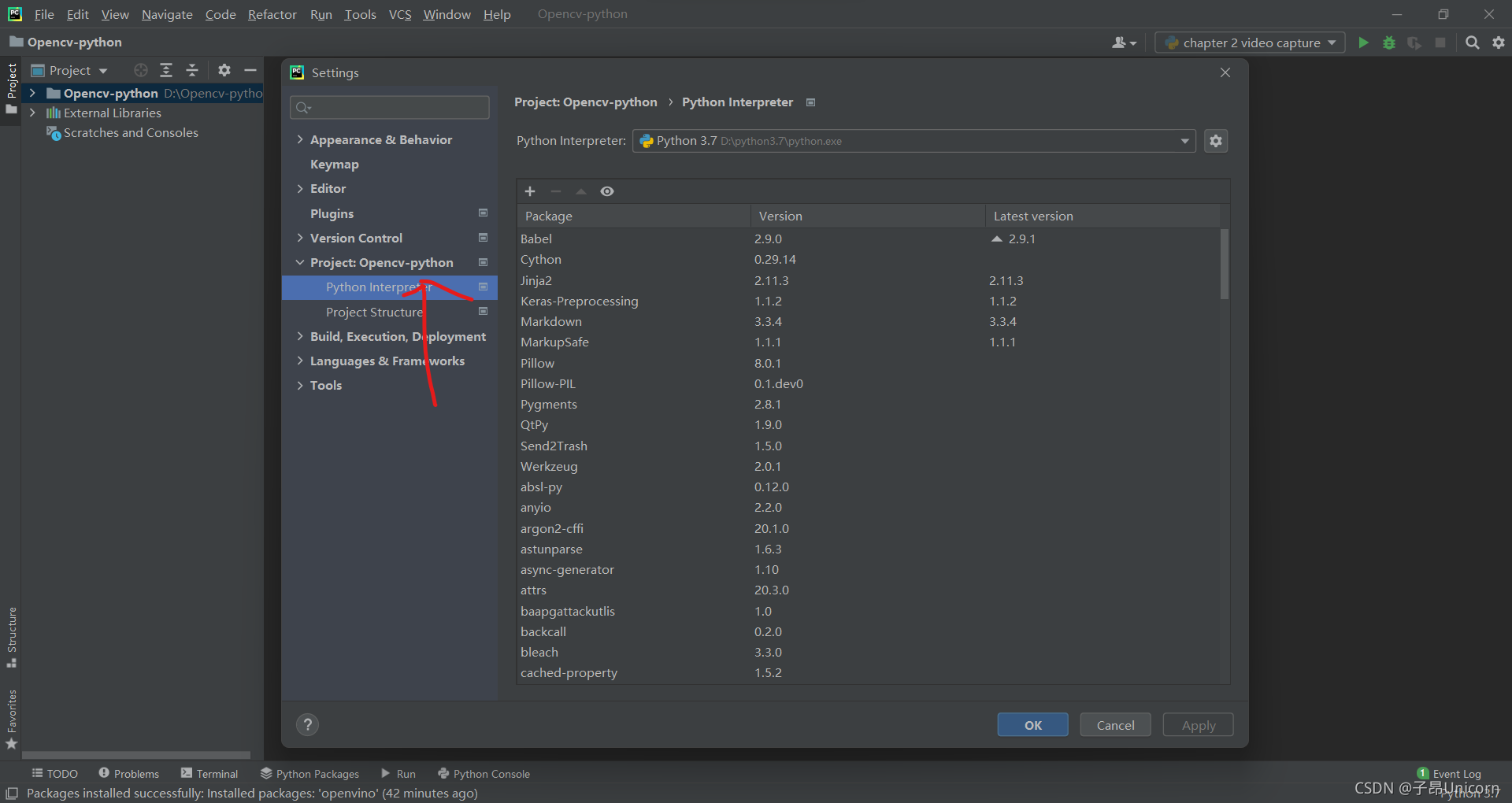1512x803 pixels.
Task: Open the Terminal tool window
Action: (209, 774)
